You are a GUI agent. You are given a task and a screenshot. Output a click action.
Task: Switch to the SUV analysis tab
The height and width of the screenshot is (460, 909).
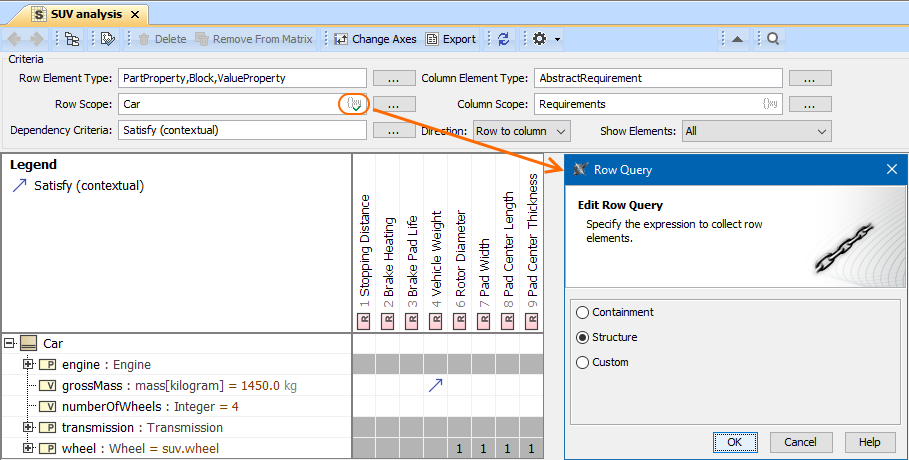pyautogui.click(x=88, y=14)
